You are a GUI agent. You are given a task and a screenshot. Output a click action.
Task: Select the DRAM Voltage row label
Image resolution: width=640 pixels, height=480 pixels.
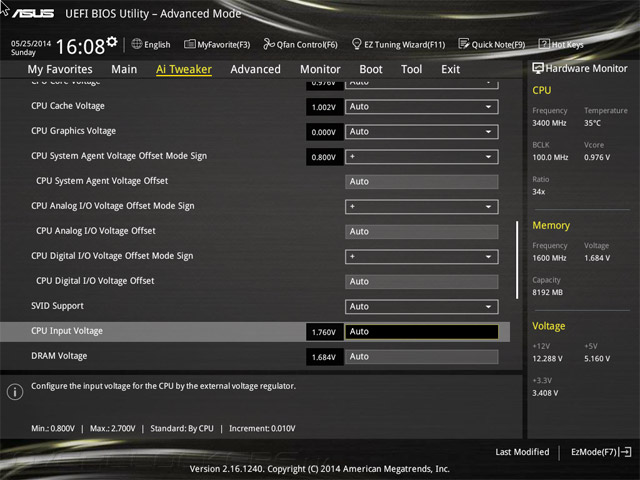[59, 356]
